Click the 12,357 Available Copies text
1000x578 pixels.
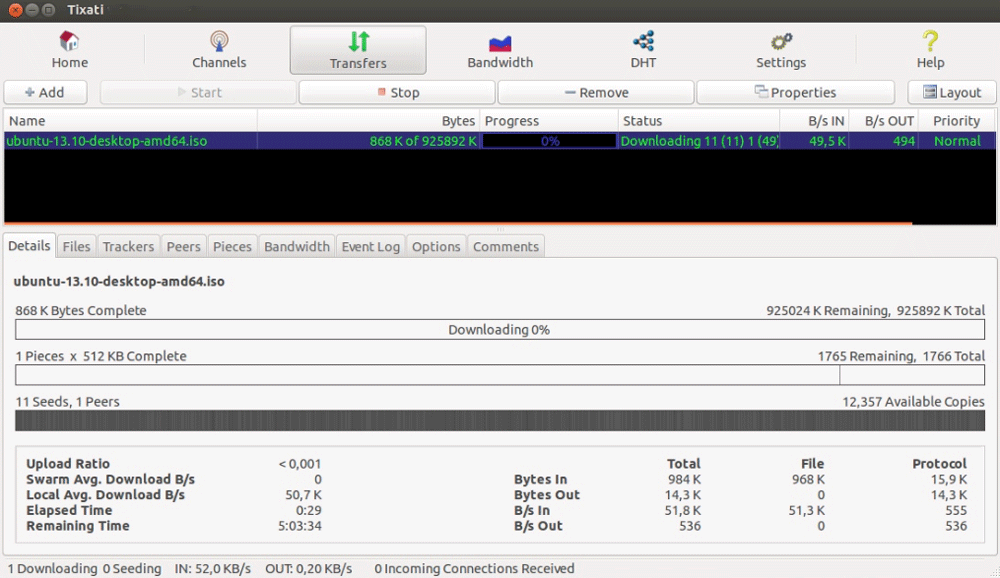point(913,402)
